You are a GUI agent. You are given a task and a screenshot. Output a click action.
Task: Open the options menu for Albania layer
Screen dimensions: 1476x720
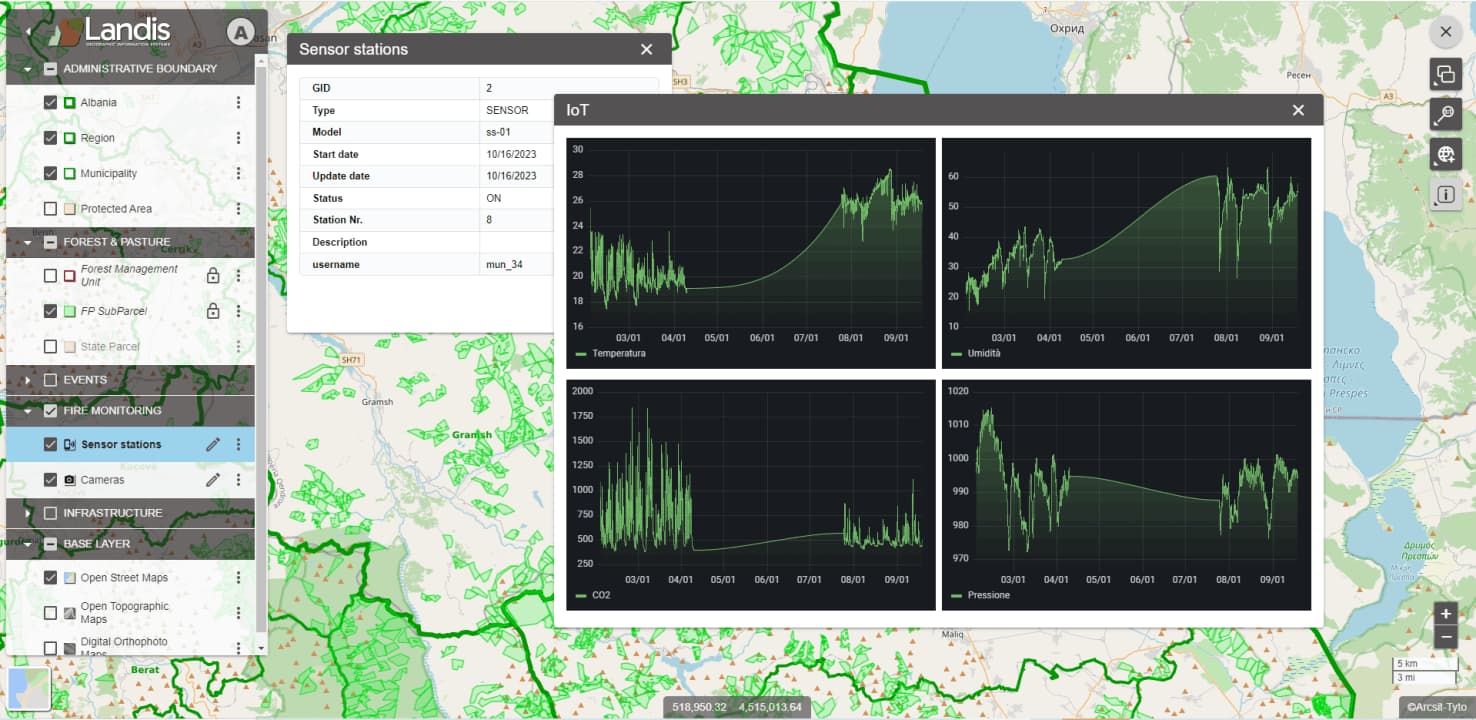pos(238,103)
